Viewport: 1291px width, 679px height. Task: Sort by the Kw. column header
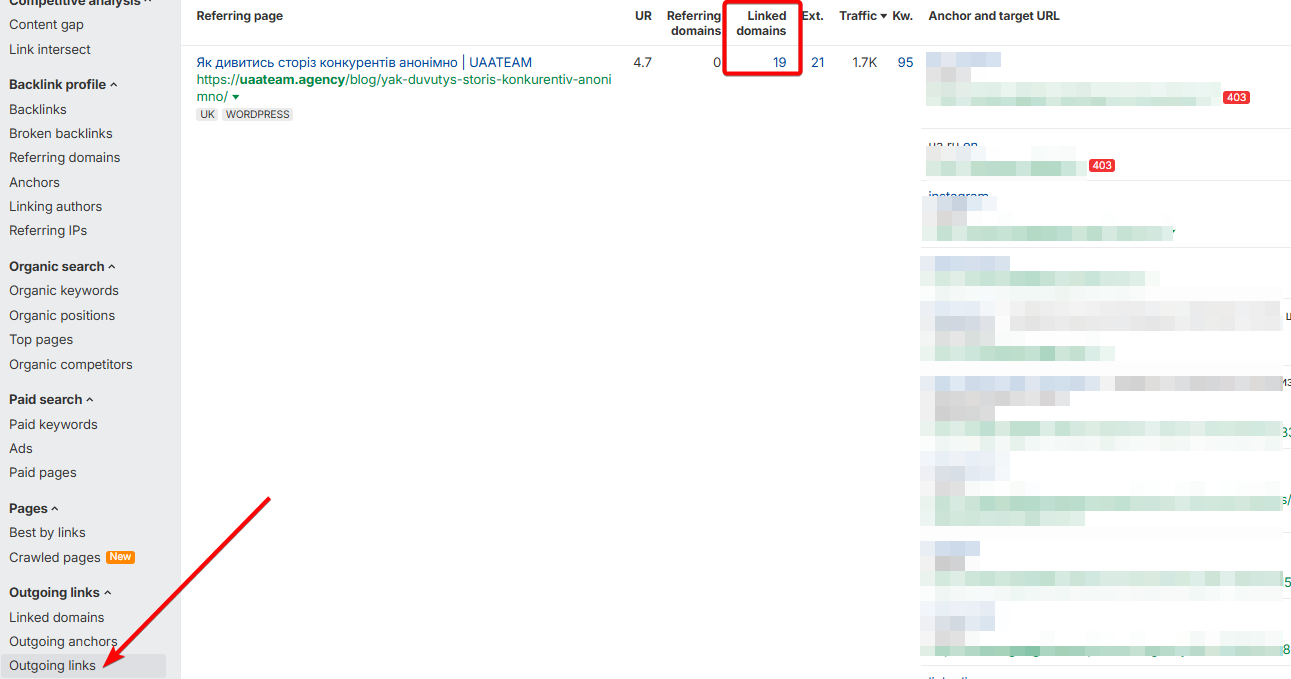tap(903, 16)
